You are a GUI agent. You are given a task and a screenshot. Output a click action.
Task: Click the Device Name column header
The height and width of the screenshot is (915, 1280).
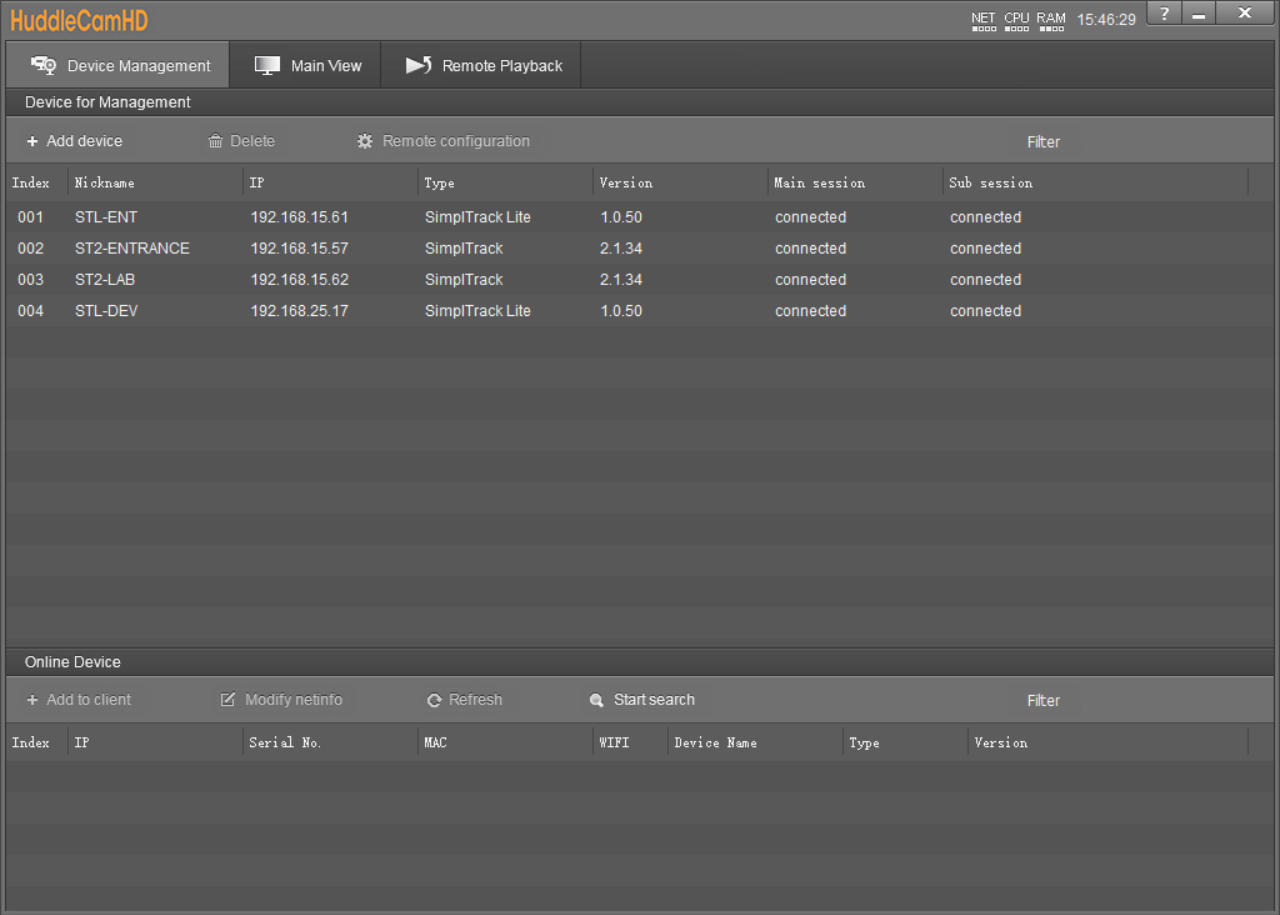pos(755,742)
